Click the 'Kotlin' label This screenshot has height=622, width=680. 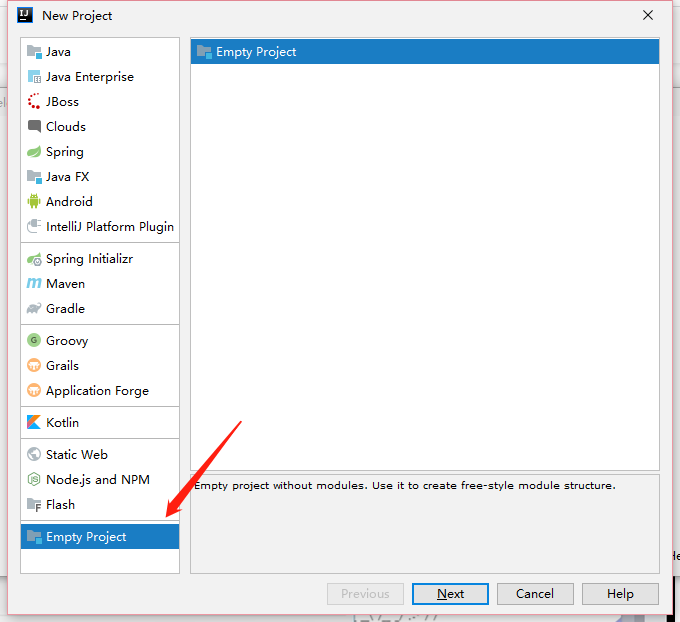pos(62,422)
